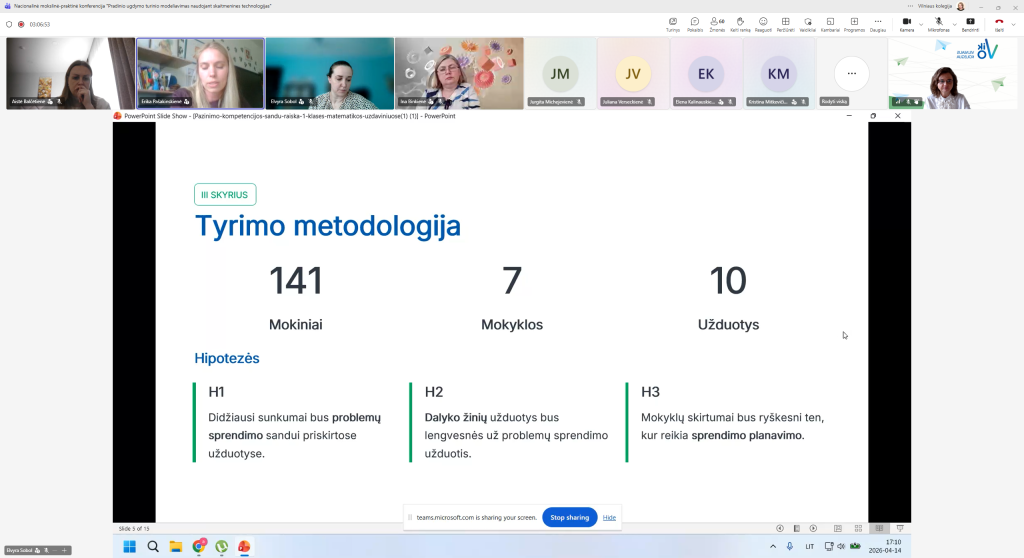1024x558 pixels.
Task: Open the Reaguoti reactions picker
Action: (x=763, y=22)
